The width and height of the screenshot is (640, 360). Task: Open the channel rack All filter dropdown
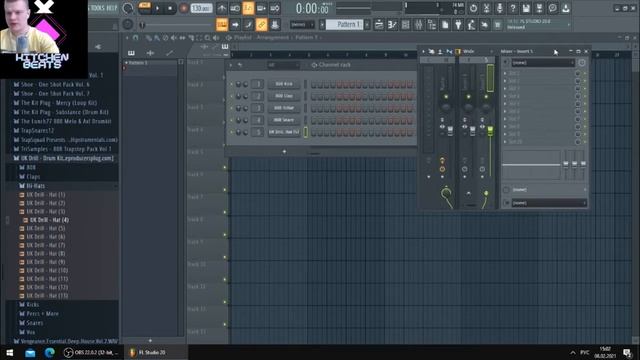283,65
